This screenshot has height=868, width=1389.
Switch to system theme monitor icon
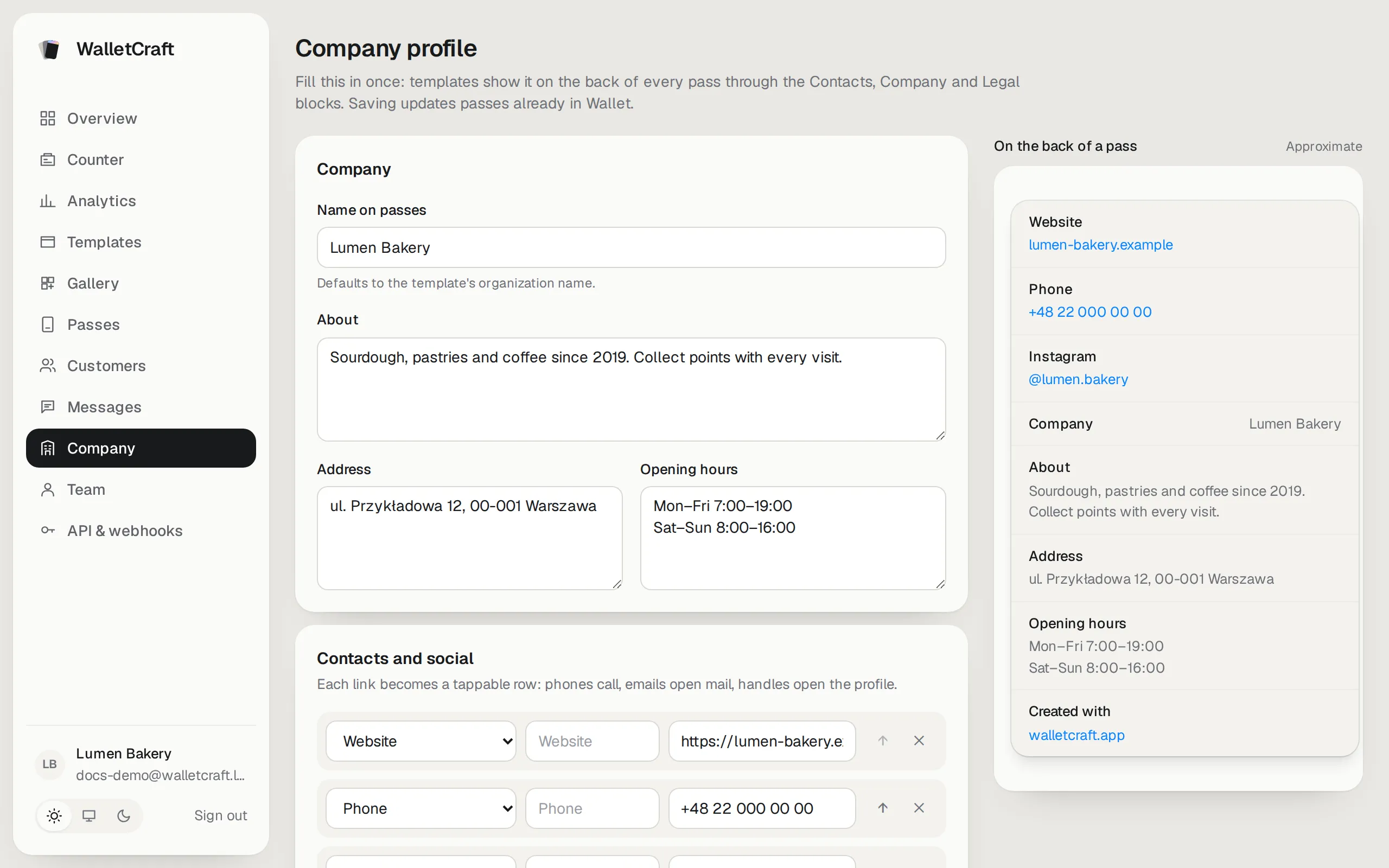89,816
